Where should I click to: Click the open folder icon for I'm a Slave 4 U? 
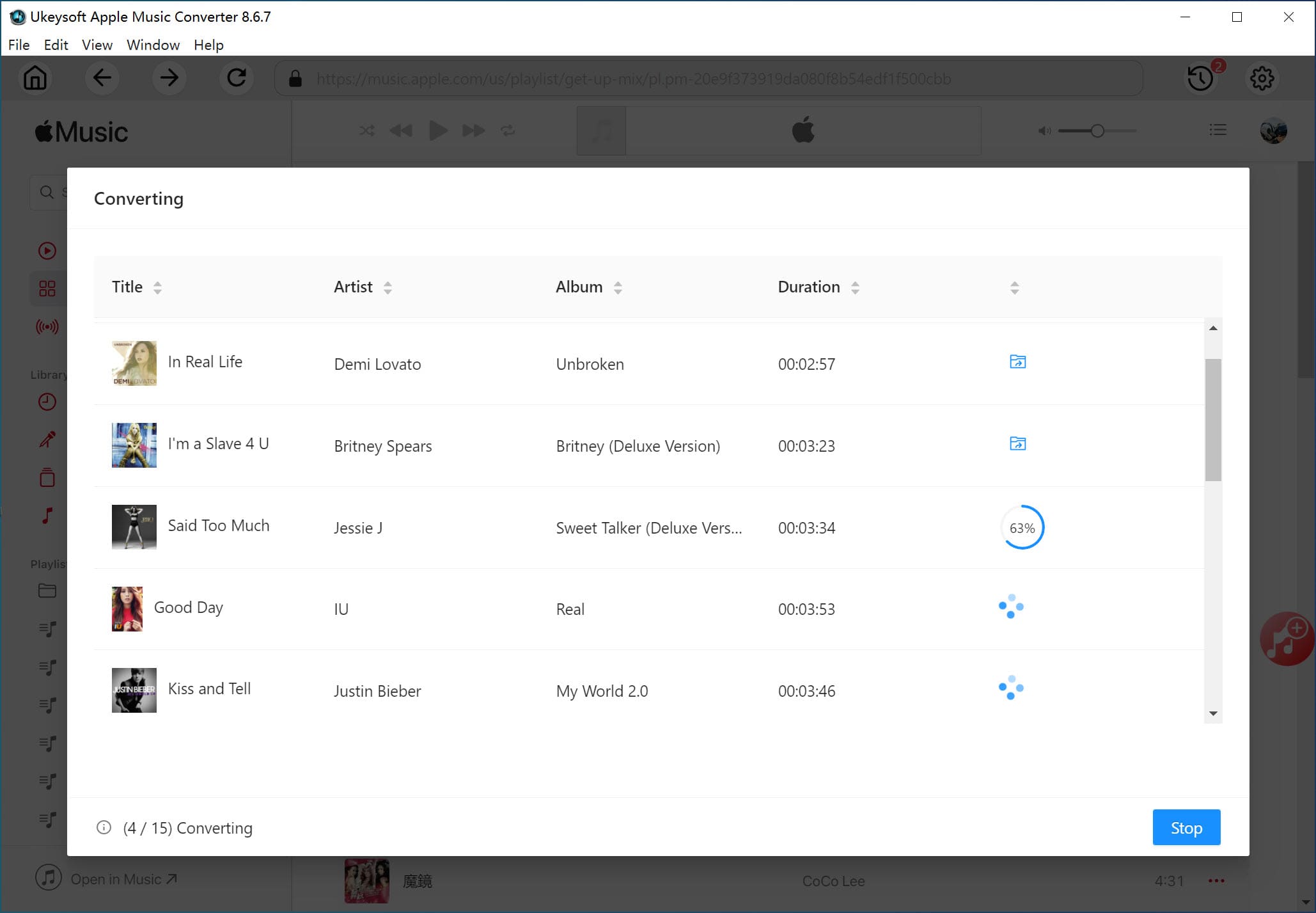(1017, 444)
